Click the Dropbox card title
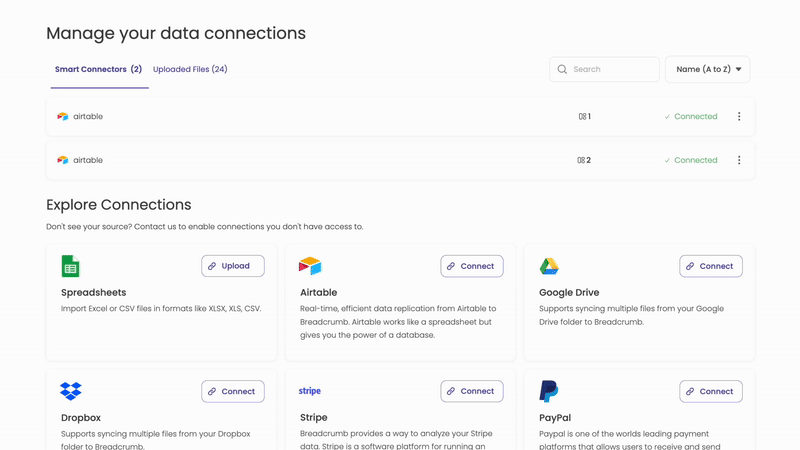This screenshot has height=450, width=800. pyautogui.click(x=81, y=417)
